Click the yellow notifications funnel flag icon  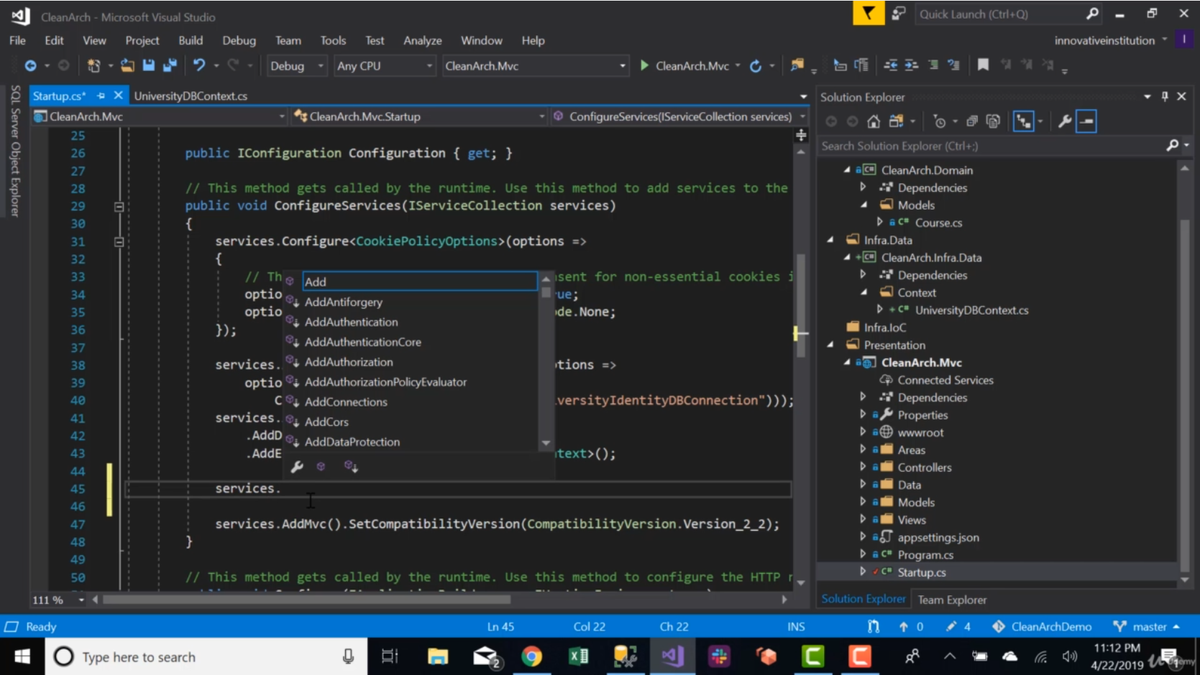[x=868, y=14]
